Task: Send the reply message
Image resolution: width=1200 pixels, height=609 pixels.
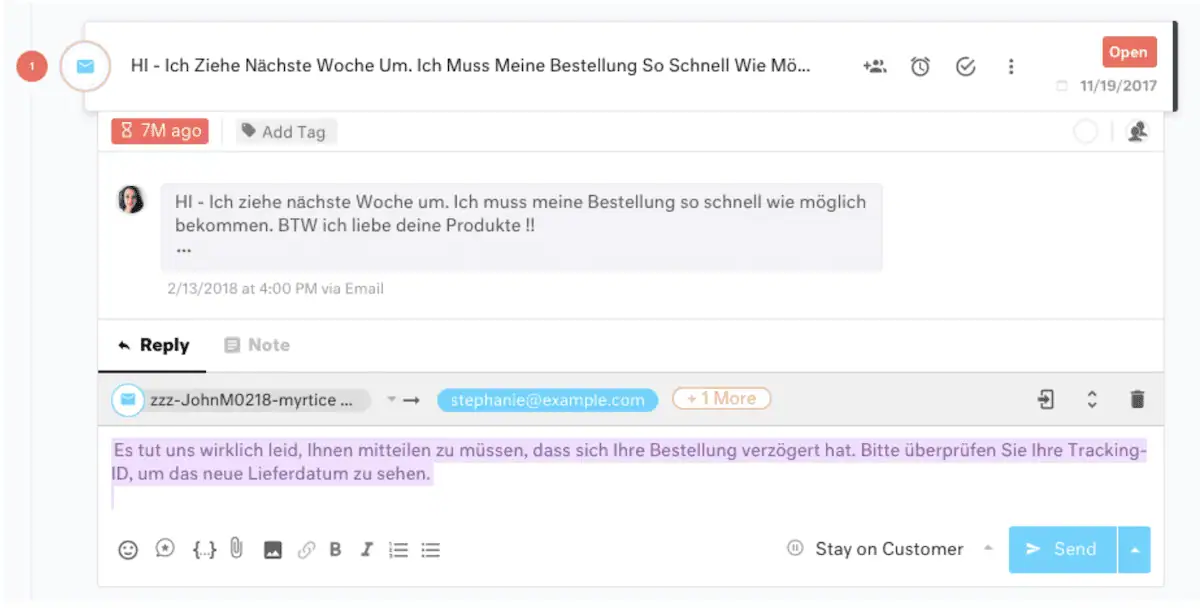Action: tap(1062, 549)
